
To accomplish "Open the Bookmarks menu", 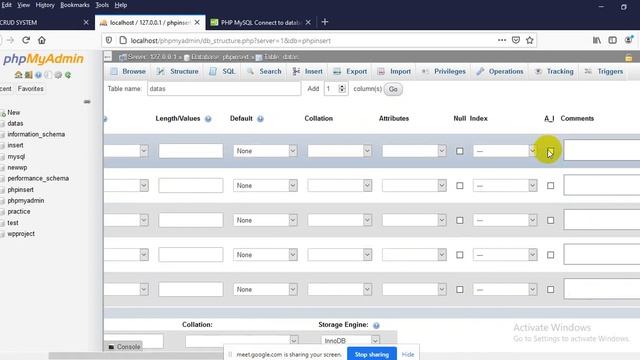I will click(75, 5).
